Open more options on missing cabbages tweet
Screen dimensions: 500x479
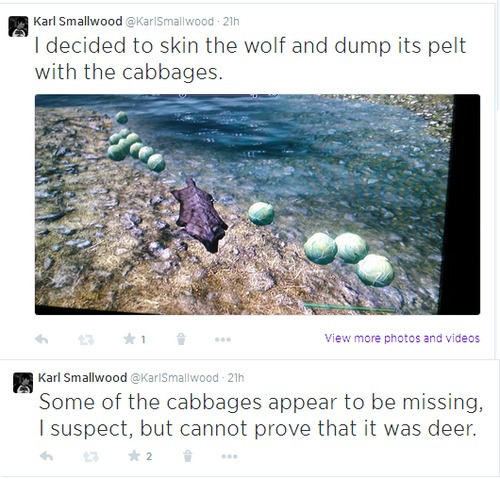[230, 456]
